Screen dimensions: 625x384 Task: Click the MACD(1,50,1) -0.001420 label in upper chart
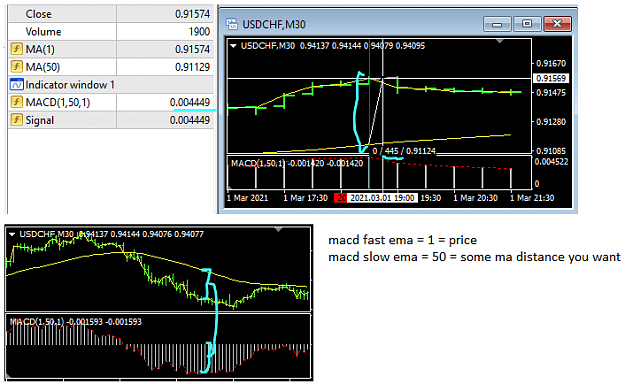(297, 163)
